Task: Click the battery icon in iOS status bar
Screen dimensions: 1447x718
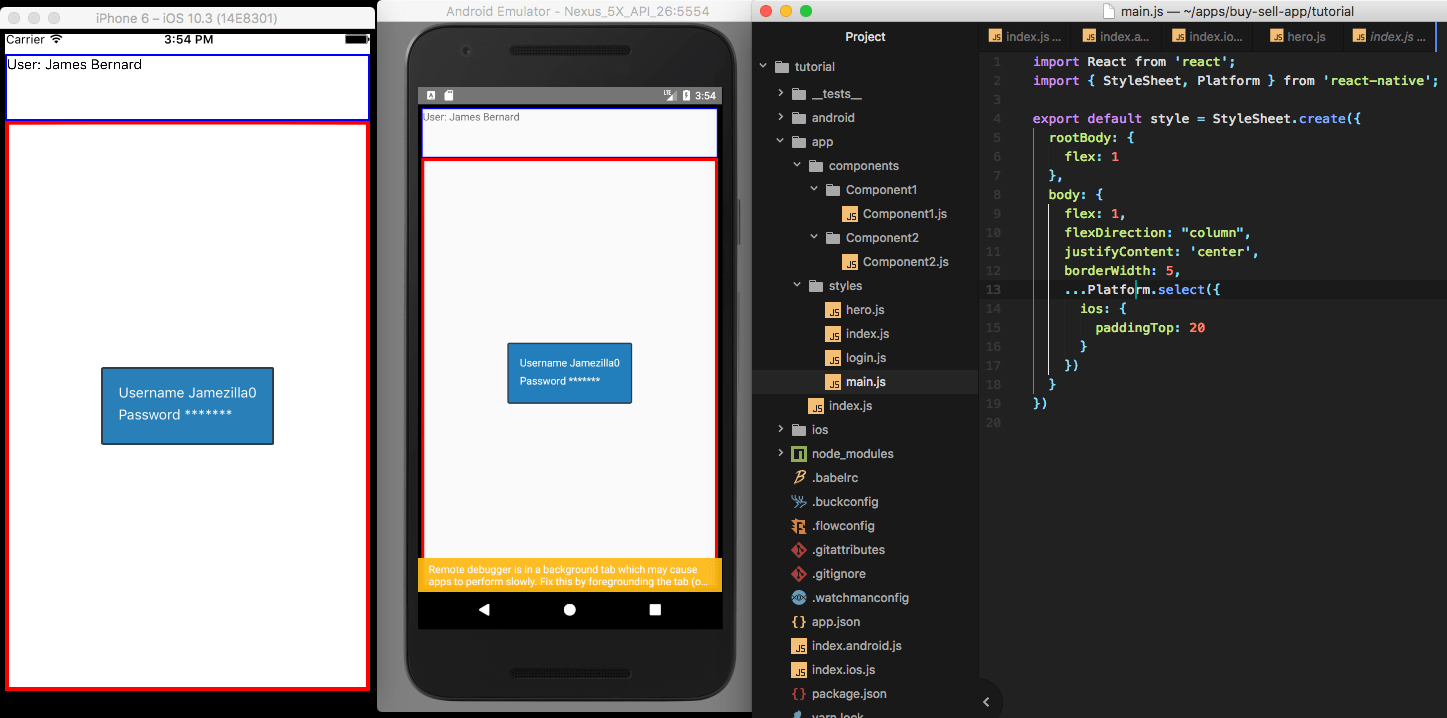Action: (355, 39)
